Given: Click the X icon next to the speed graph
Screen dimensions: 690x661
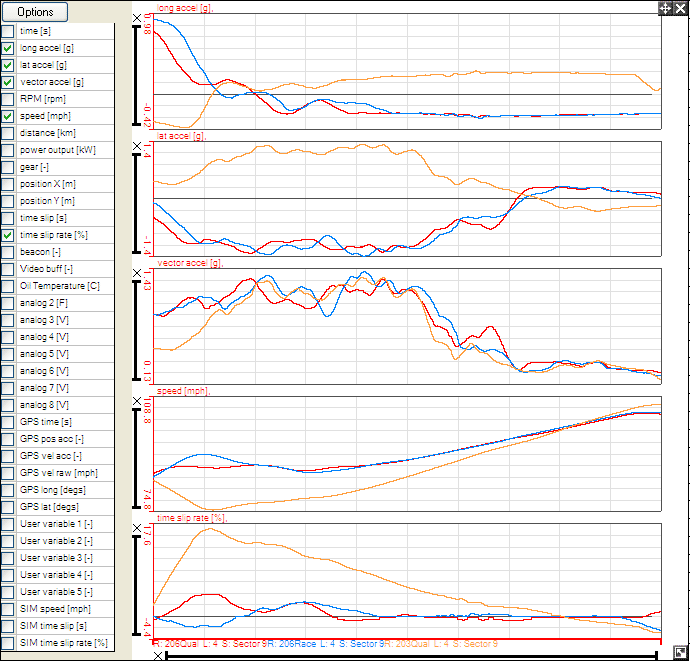Looking at the screenshot, I should (x=138, y=401).
